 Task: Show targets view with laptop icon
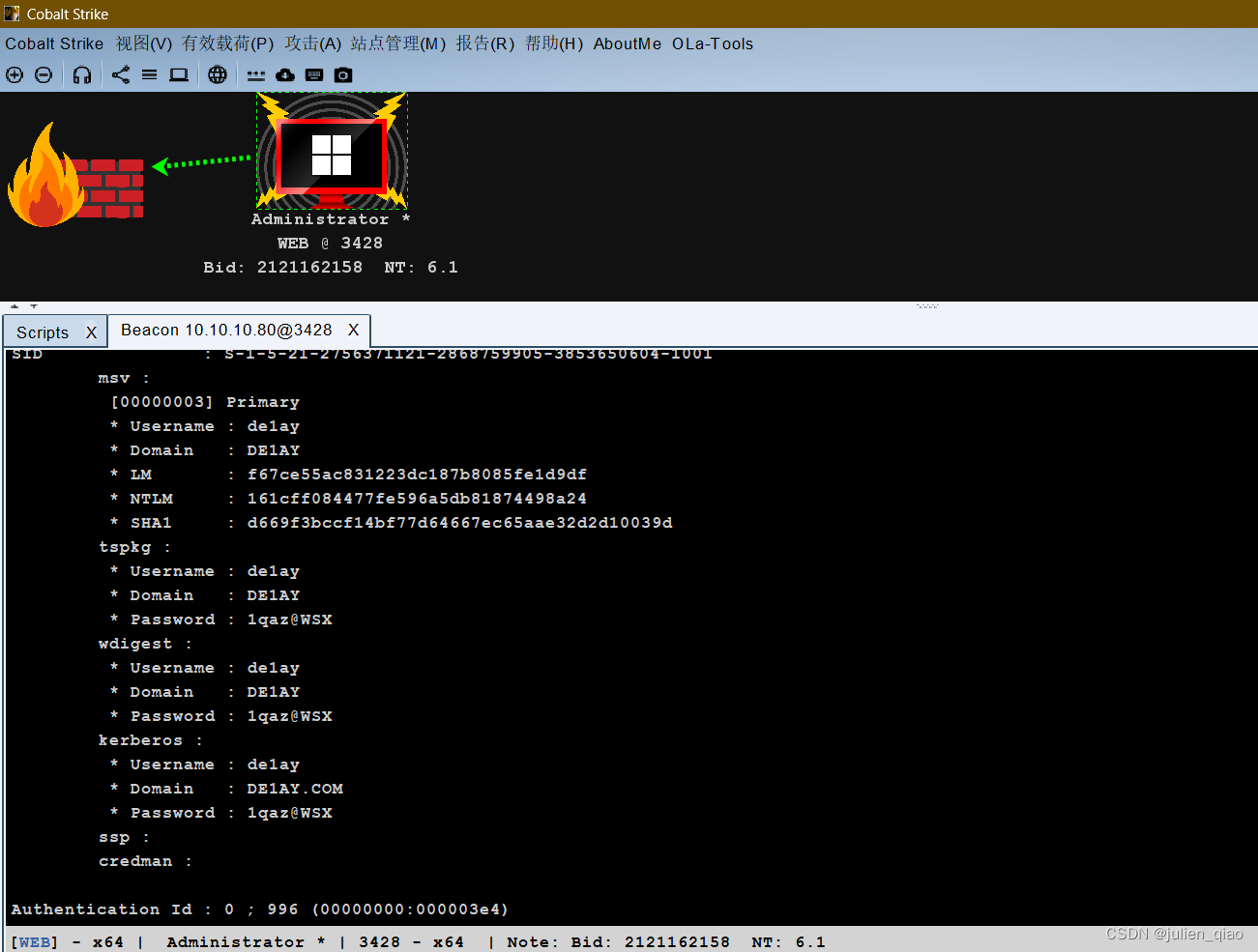tap(179, 74)
